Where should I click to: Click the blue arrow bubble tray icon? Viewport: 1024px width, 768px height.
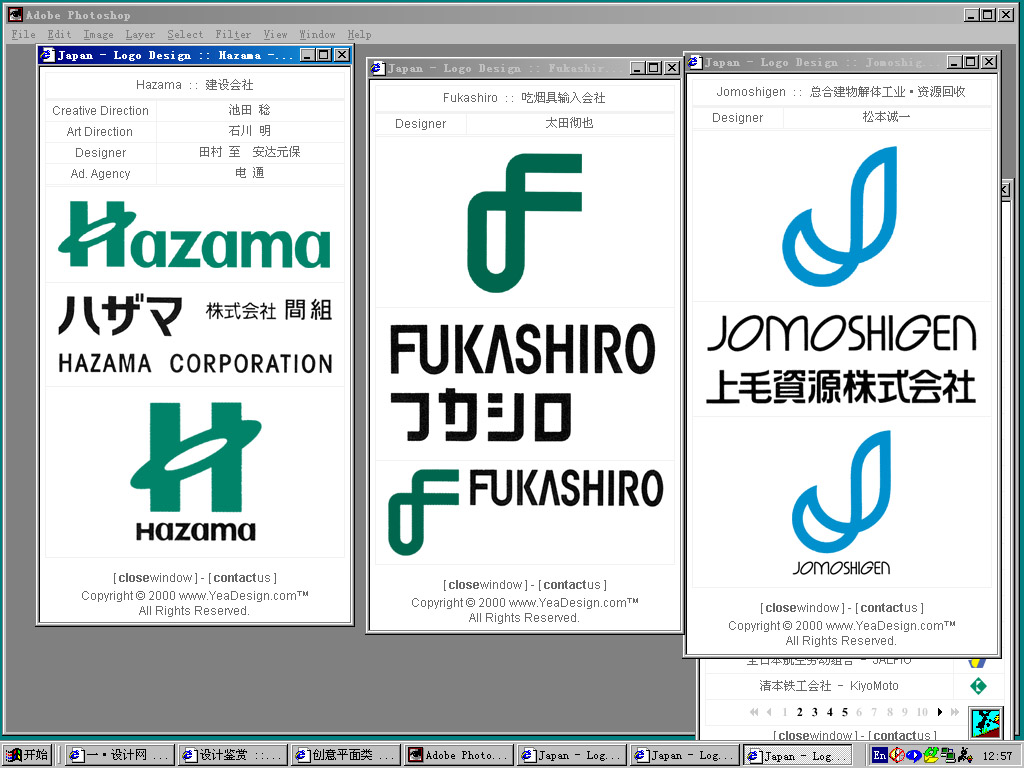coord(914,755)
